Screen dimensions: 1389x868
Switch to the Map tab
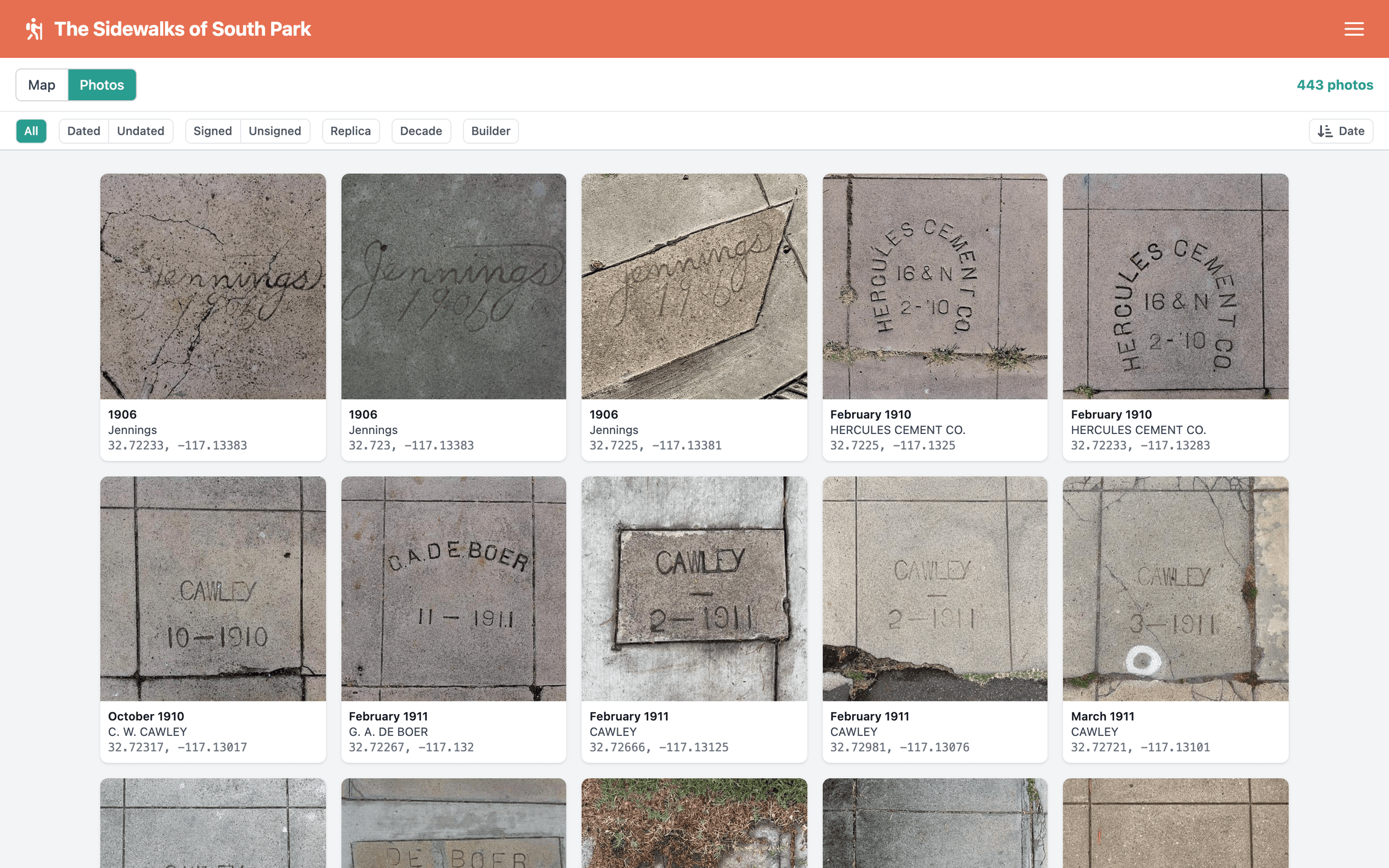(x=42, y=85)
